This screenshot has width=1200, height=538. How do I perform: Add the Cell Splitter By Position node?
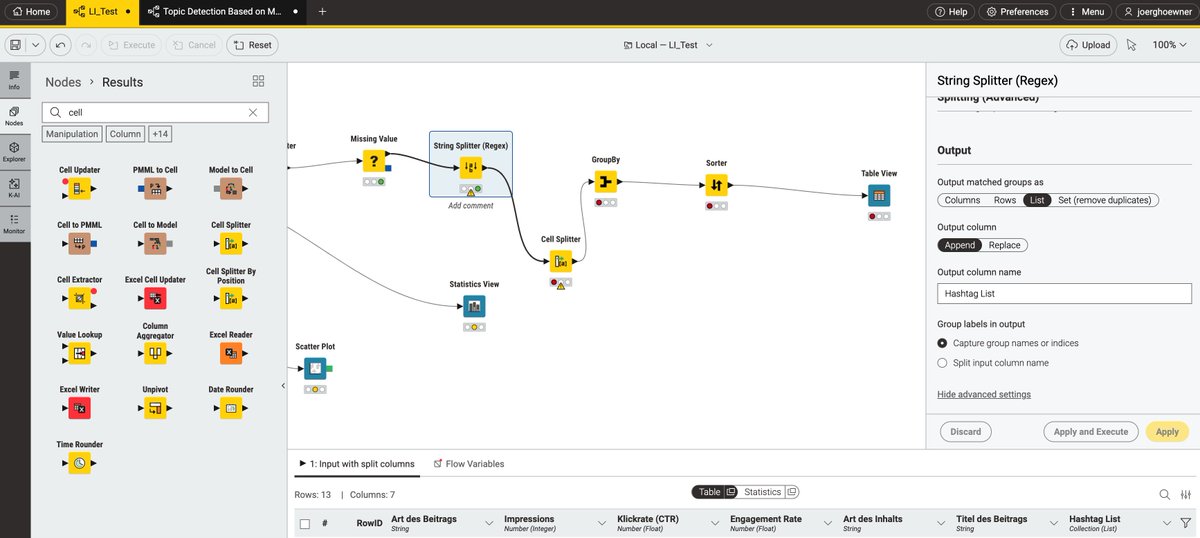pos(231,298)
